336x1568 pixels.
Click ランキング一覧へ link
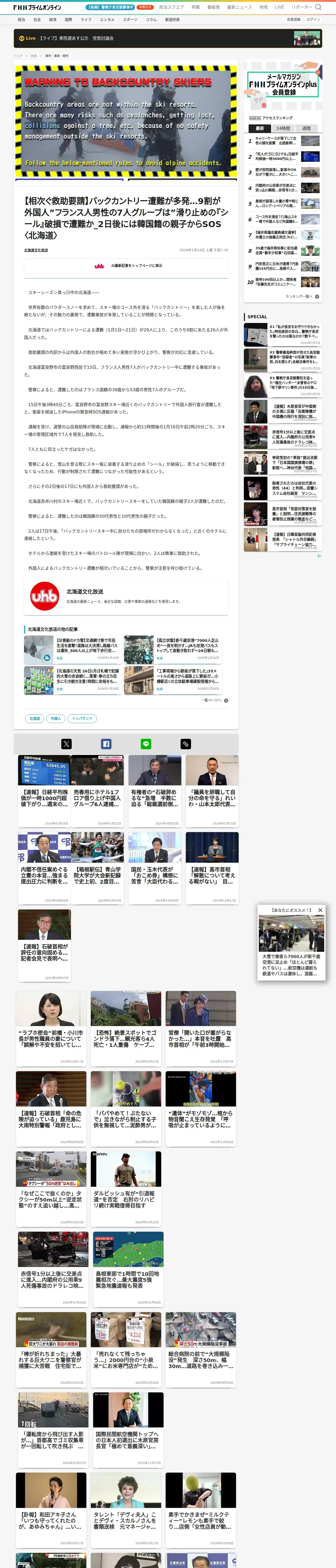point(299,296)
